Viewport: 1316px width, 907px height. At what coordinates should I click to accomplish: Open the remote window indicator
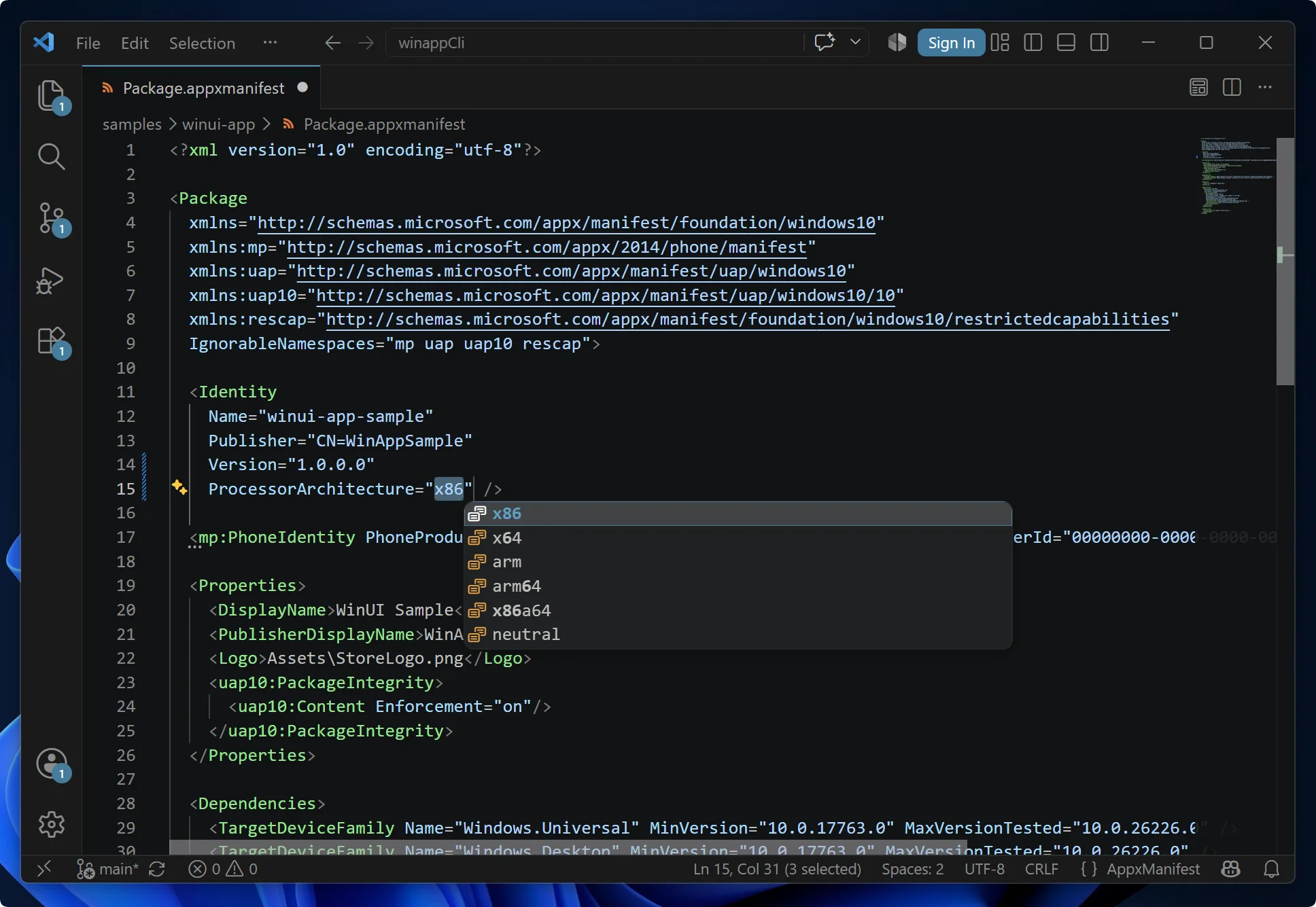[x=44, y=869]
